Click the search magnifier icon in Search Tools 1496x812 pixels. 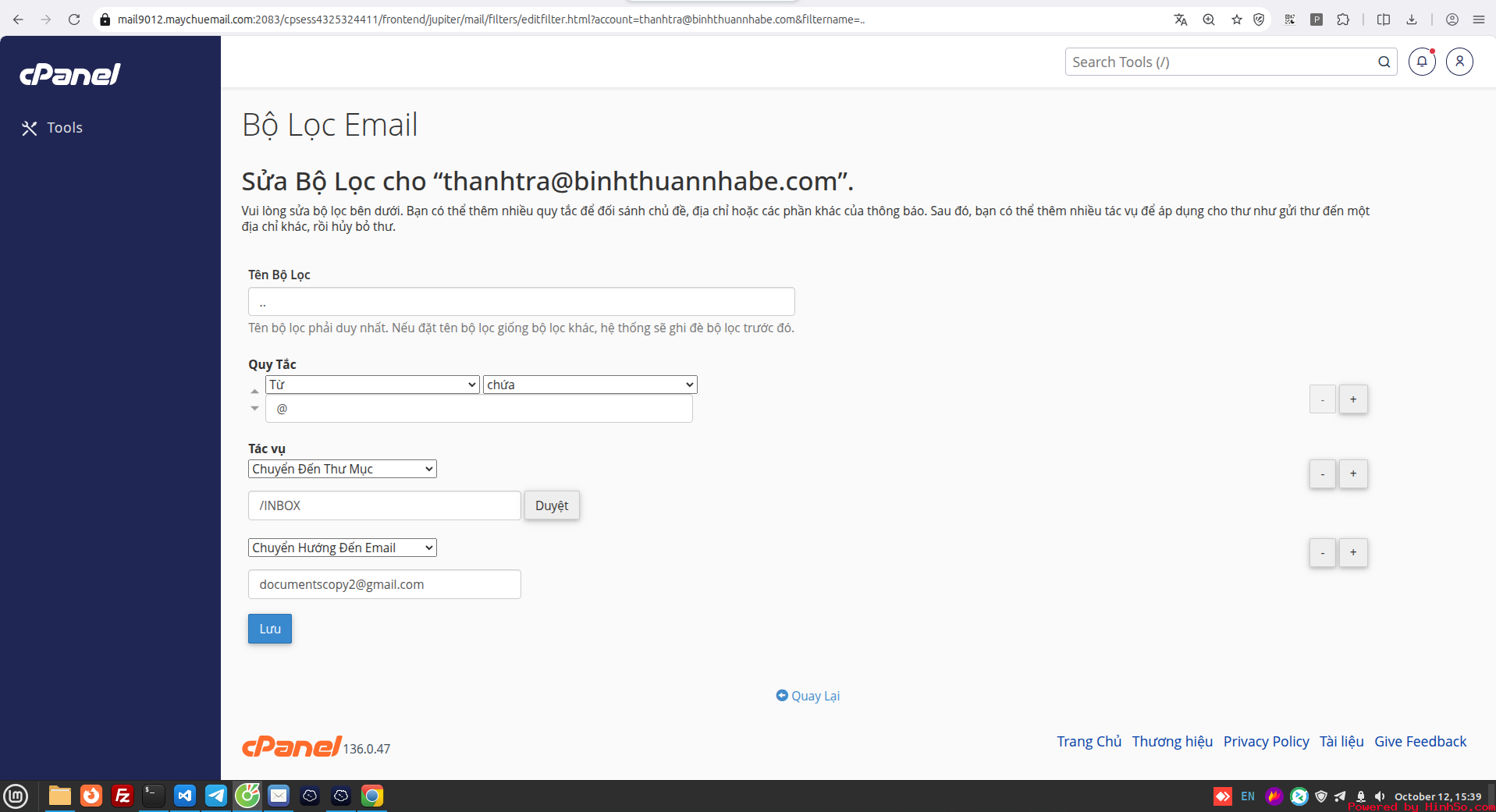[1384, 62]
